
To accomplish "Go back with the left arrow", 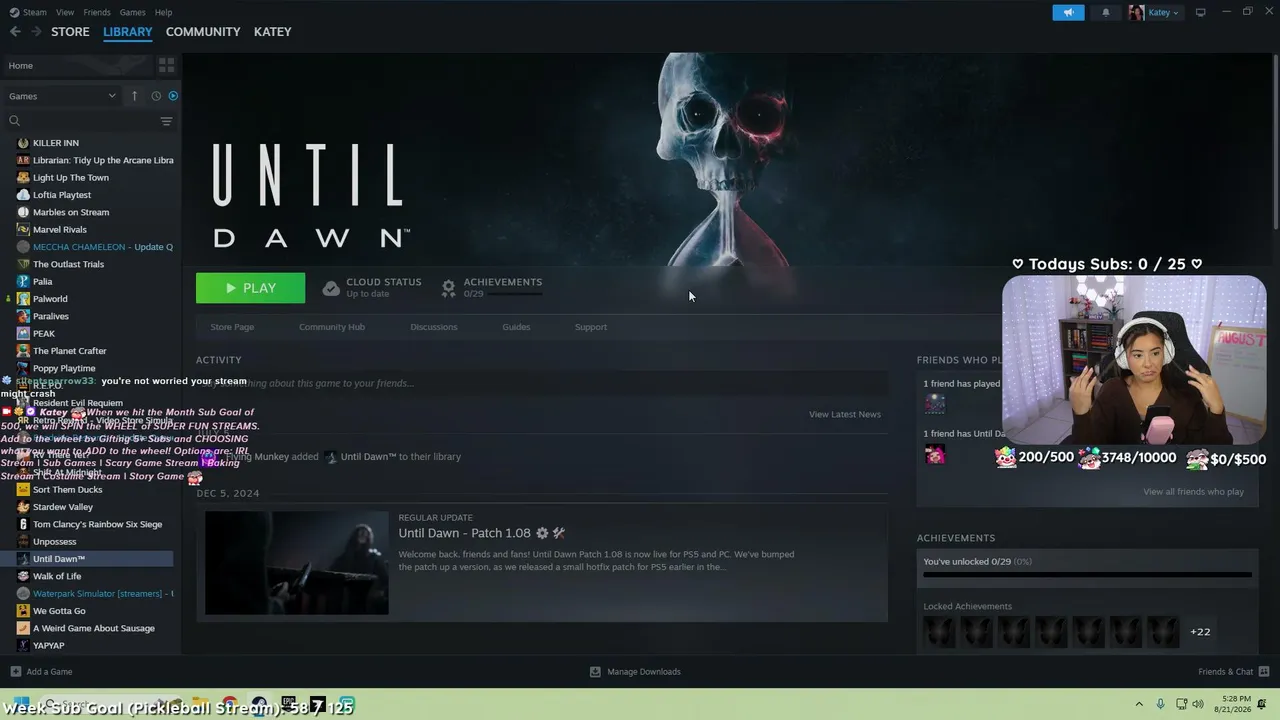I will [15, 32].
